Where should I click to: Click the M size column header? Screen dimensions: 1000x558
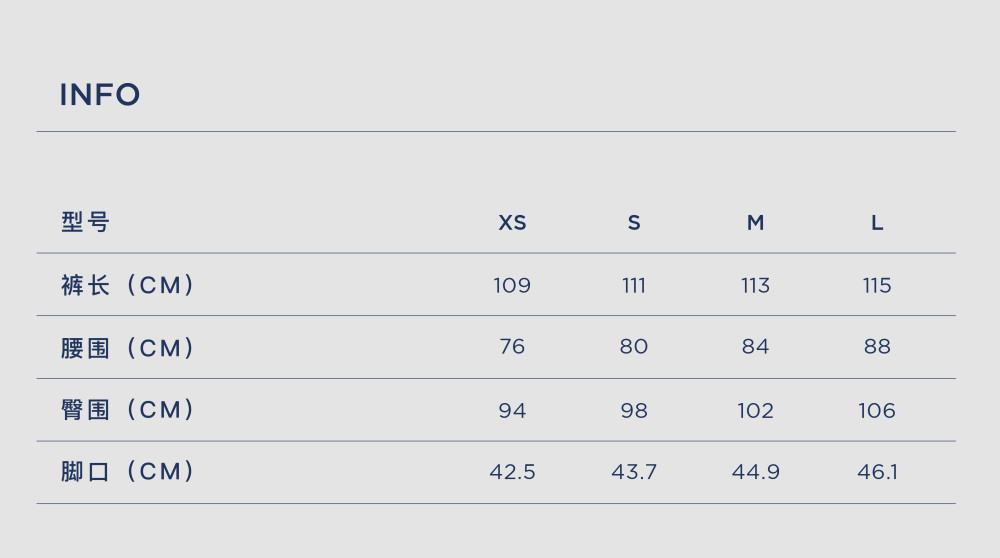[x=755, y=223]
